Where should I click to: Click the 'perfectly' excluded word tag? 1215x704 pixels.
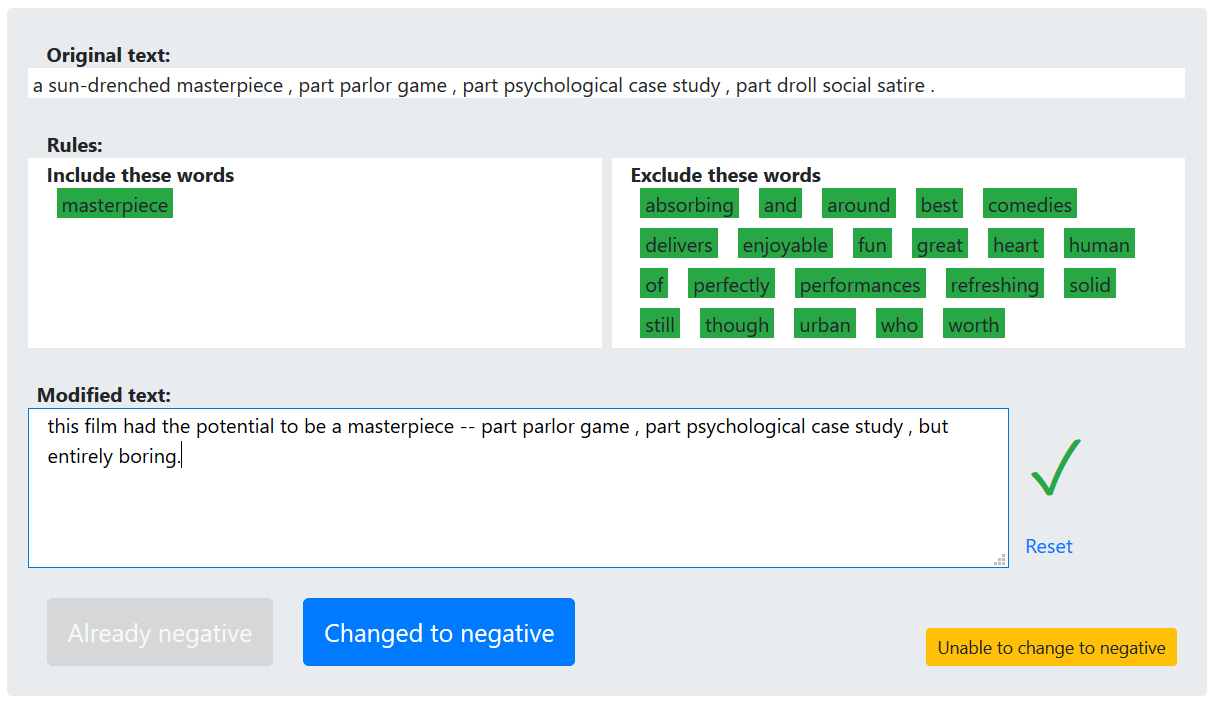731,284
